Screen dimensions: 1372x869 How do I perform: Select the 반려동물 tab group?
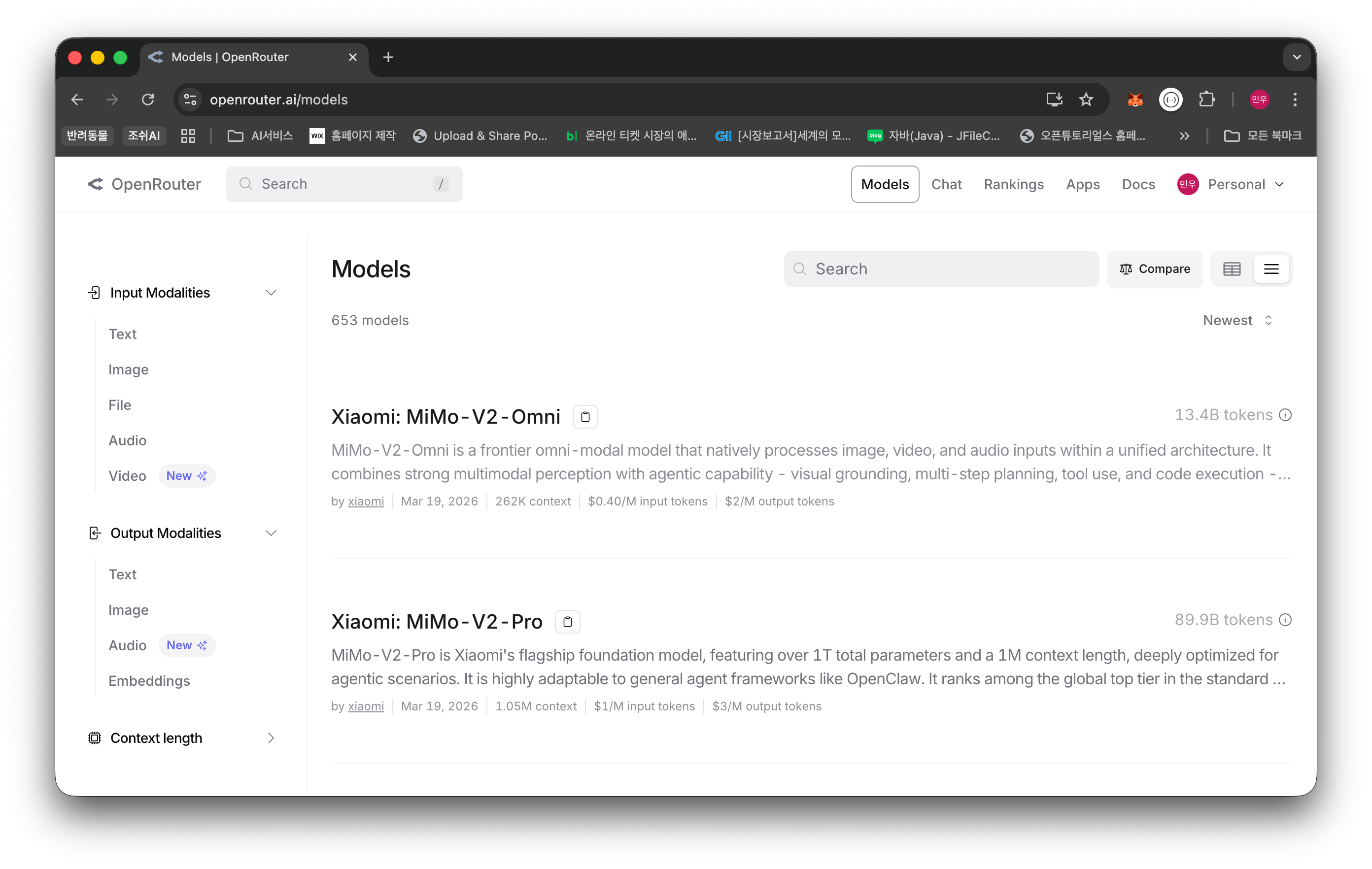(x=87, y=135)
